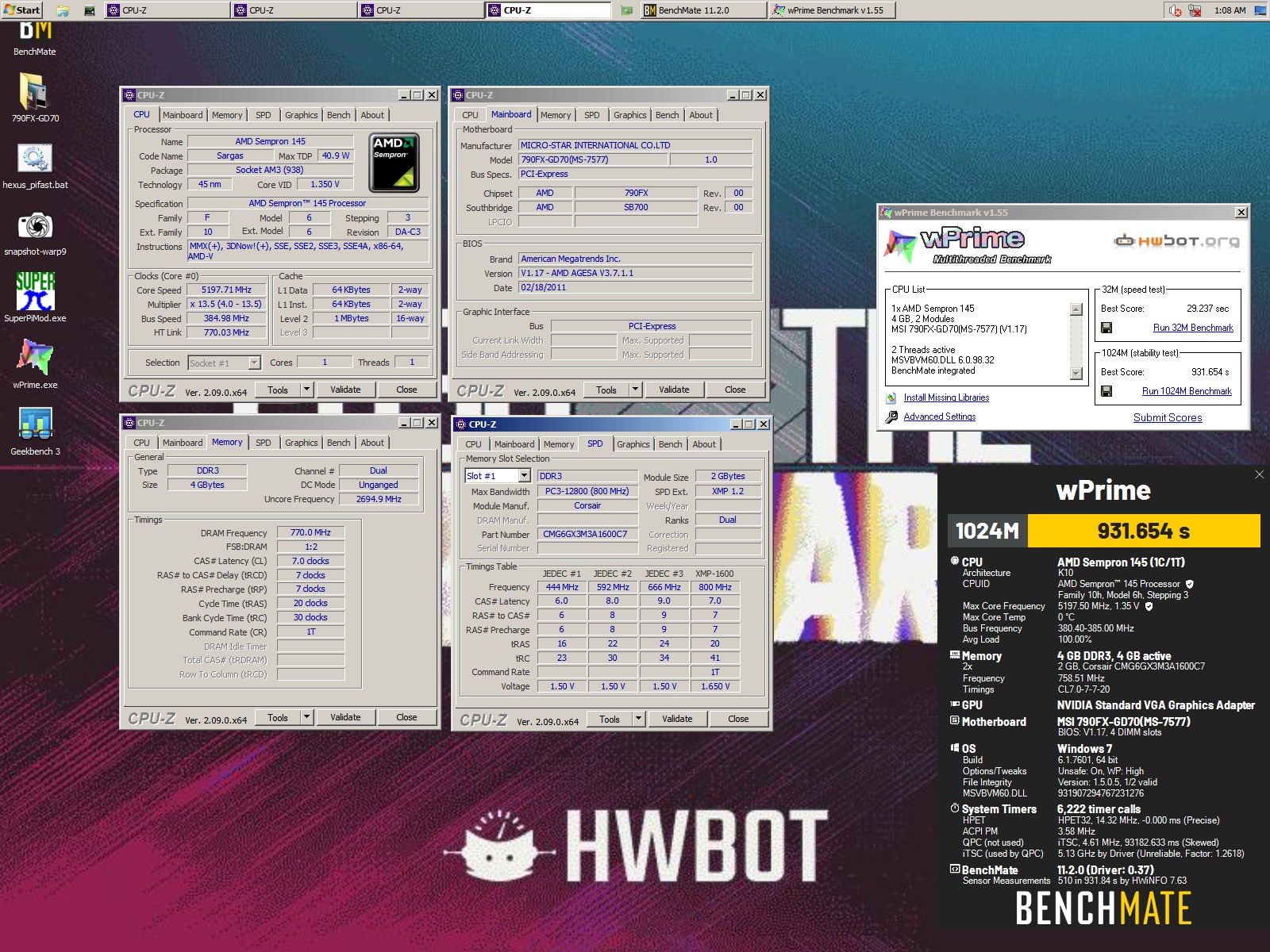
Task: Open the 790FX-GD70 folder icon
Action: pyautogui.click(x=35, y=99)
